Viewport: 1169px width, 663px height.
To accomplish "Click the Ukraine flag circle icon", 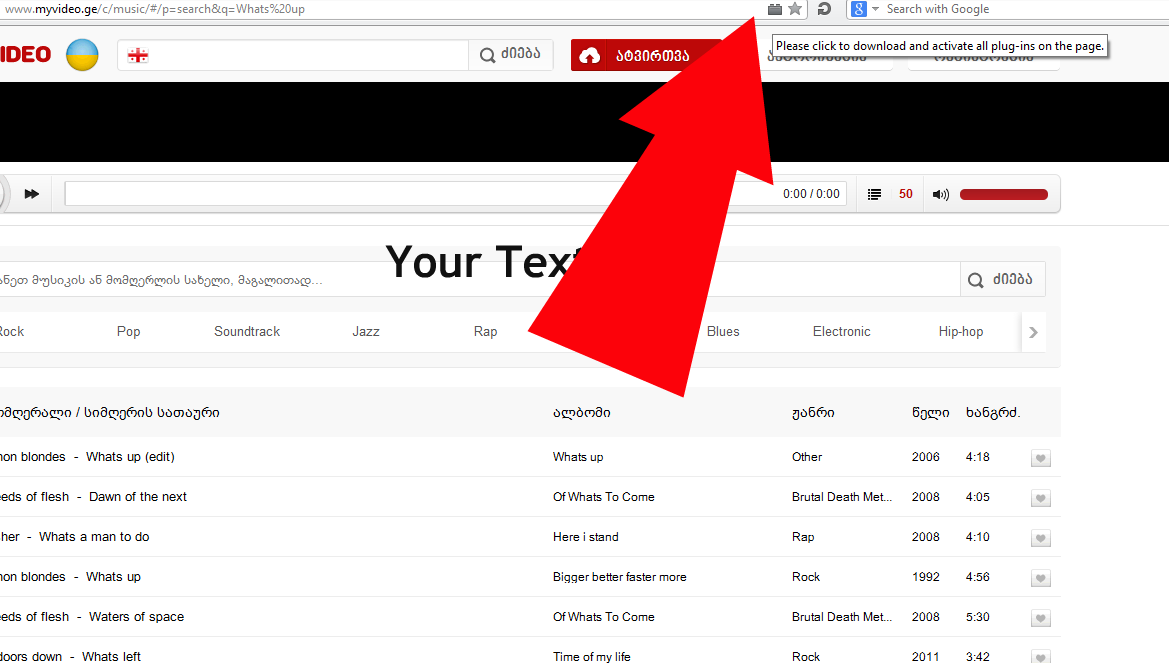I will click(82, 55).
